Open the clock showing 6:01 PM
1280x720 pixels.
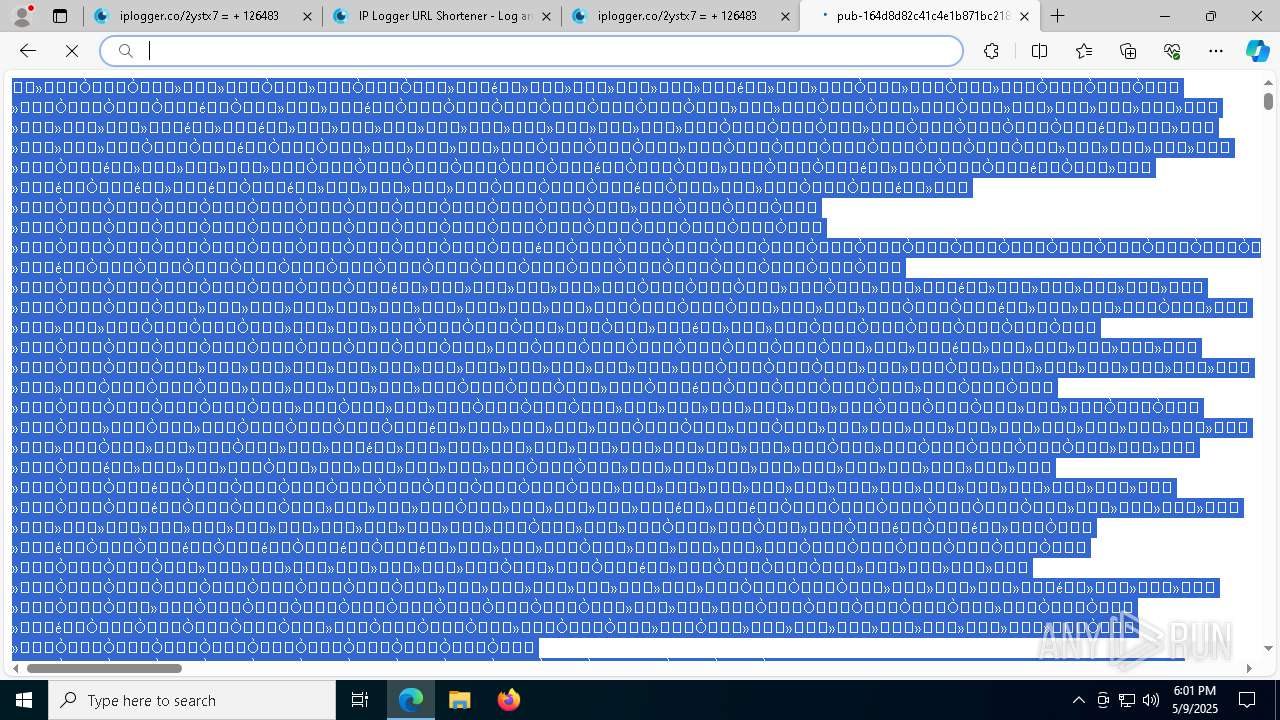1195,700
